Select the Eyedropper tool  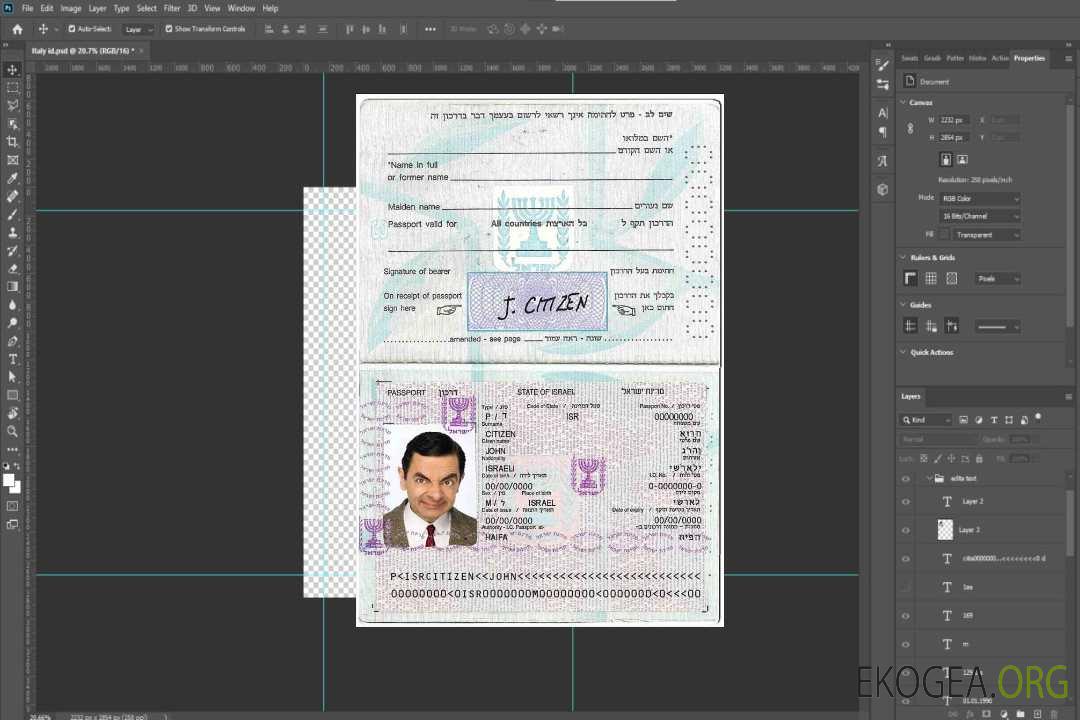click(x=12, y=178)
